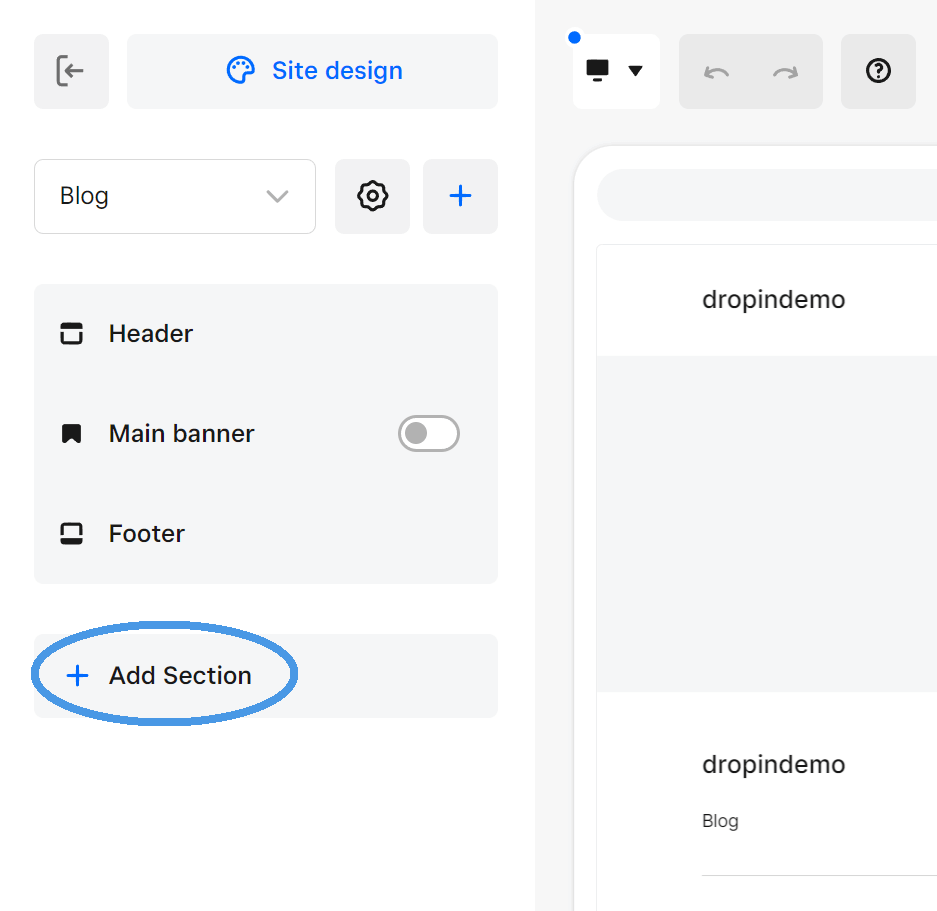The width and height of the screenshot is (937, 911).
Task: Click the exit editor icon
Action: pos(71,71)
